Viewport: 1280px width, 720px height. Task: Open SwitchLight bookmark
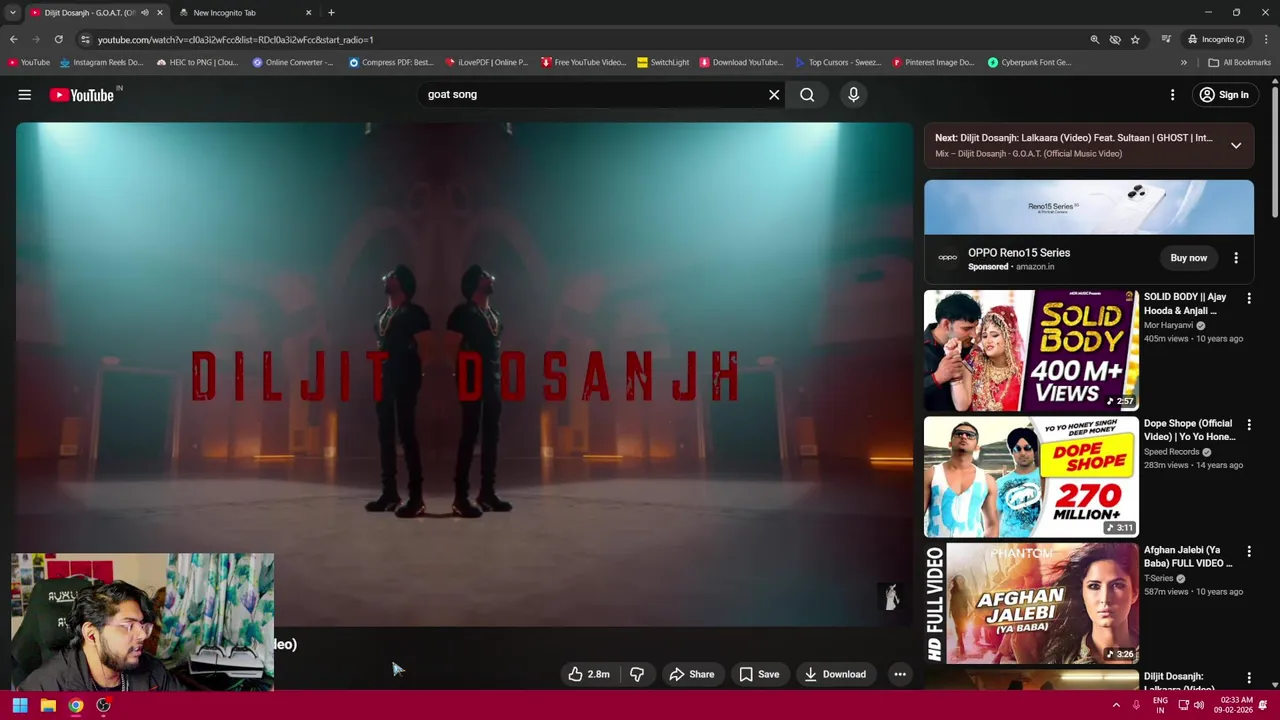coord(663,62)
